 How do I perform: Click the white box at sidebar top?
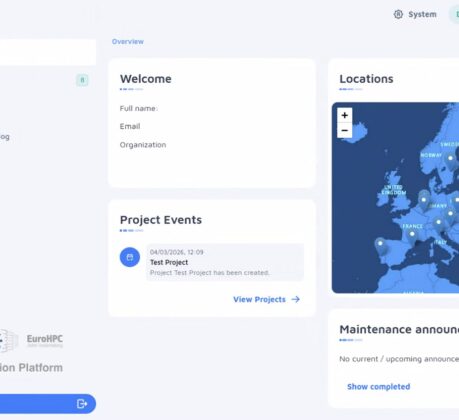(x=48, y=52)
